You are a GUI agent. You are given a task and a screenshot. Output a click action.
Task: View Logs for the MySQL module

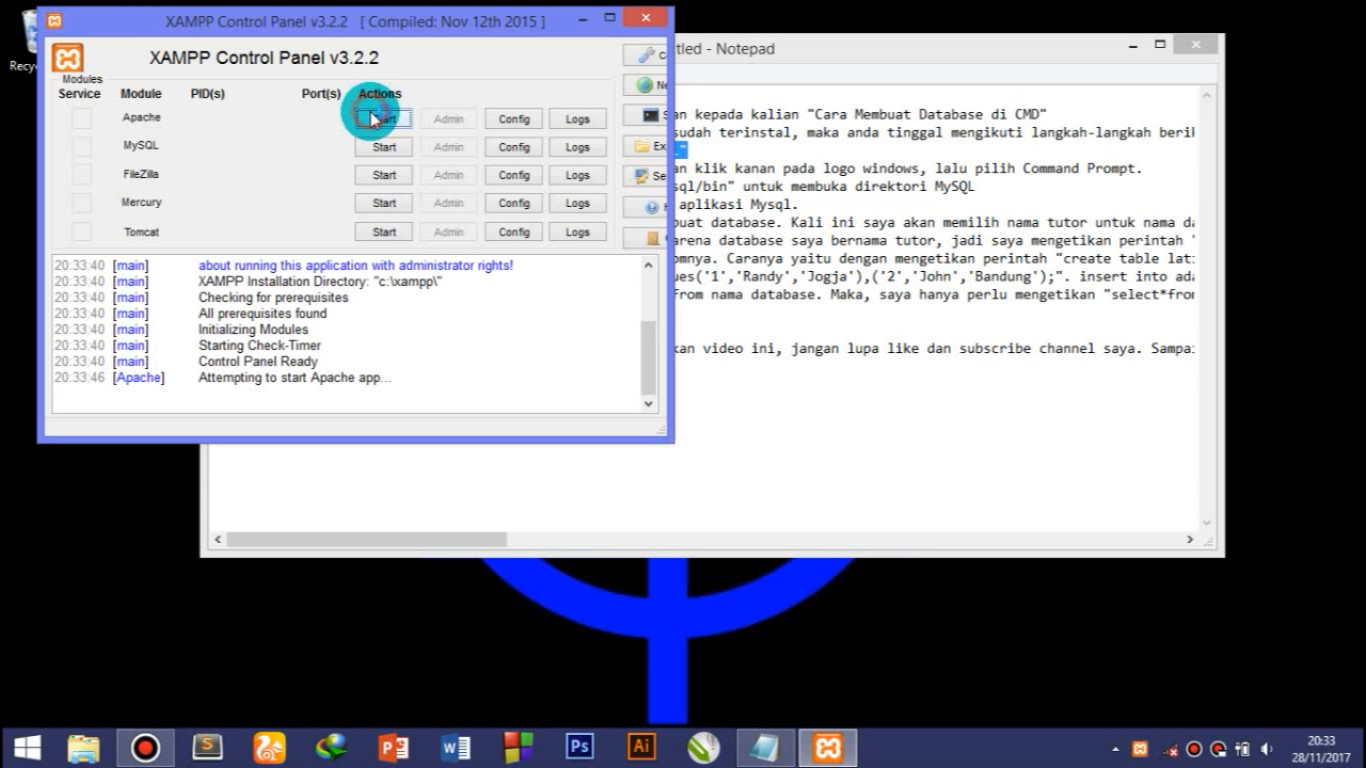(578, 147)
